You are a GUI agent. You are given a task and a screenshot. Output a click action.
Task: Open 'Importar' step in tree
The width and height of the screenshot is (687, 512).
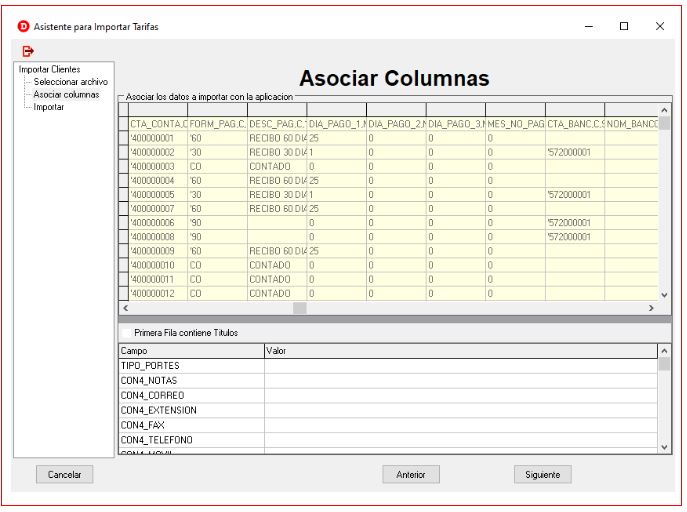(x=49, y=106)
